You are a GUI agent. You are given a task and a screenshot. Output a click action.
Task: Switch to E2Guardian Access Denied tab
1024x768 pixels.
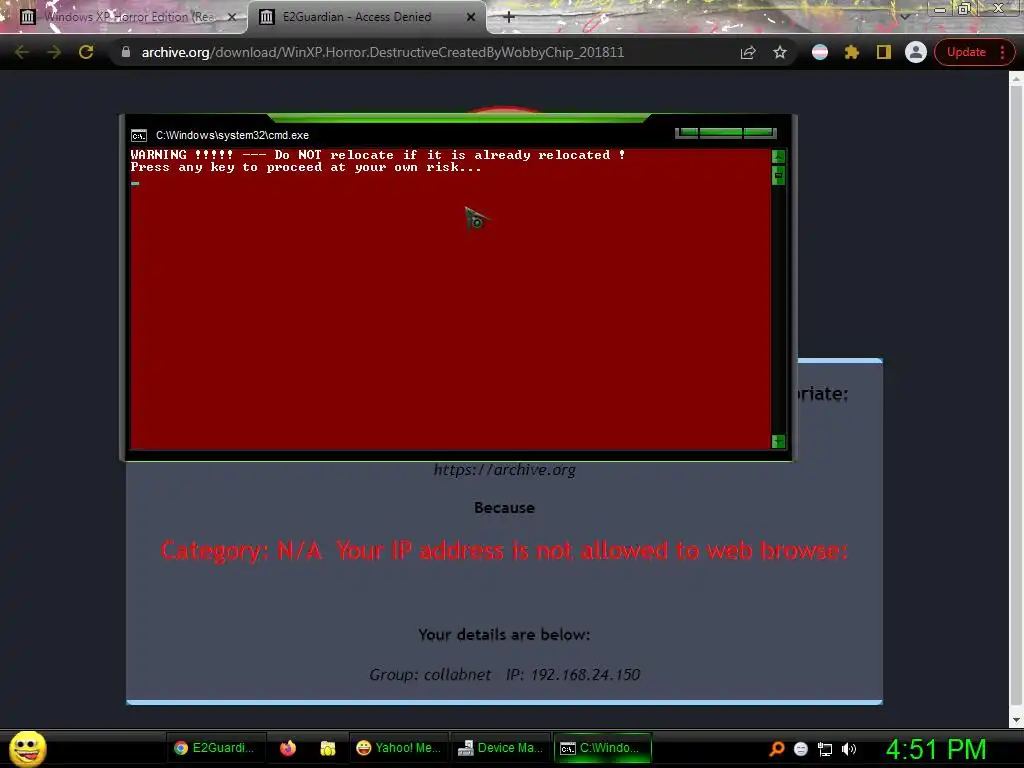tap(367, 17)
